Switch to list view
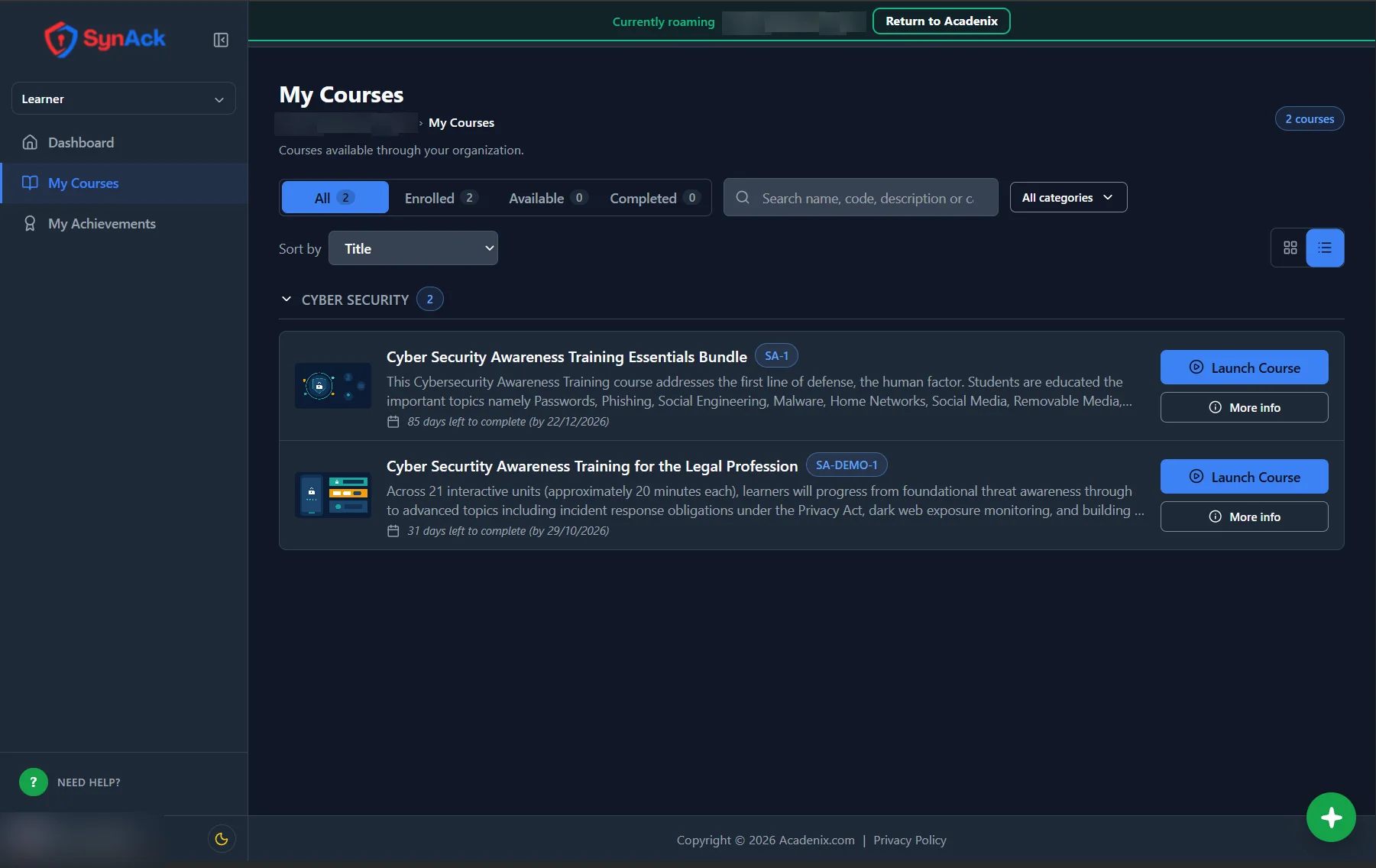 (1325, 248)
